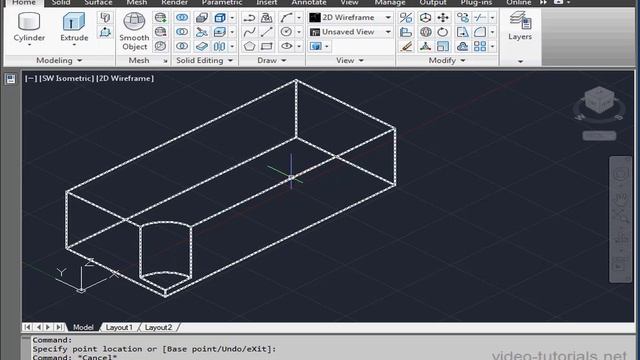Pick the Fillet tool in Modify panel
640x360 pixels.
click(480, 32)
